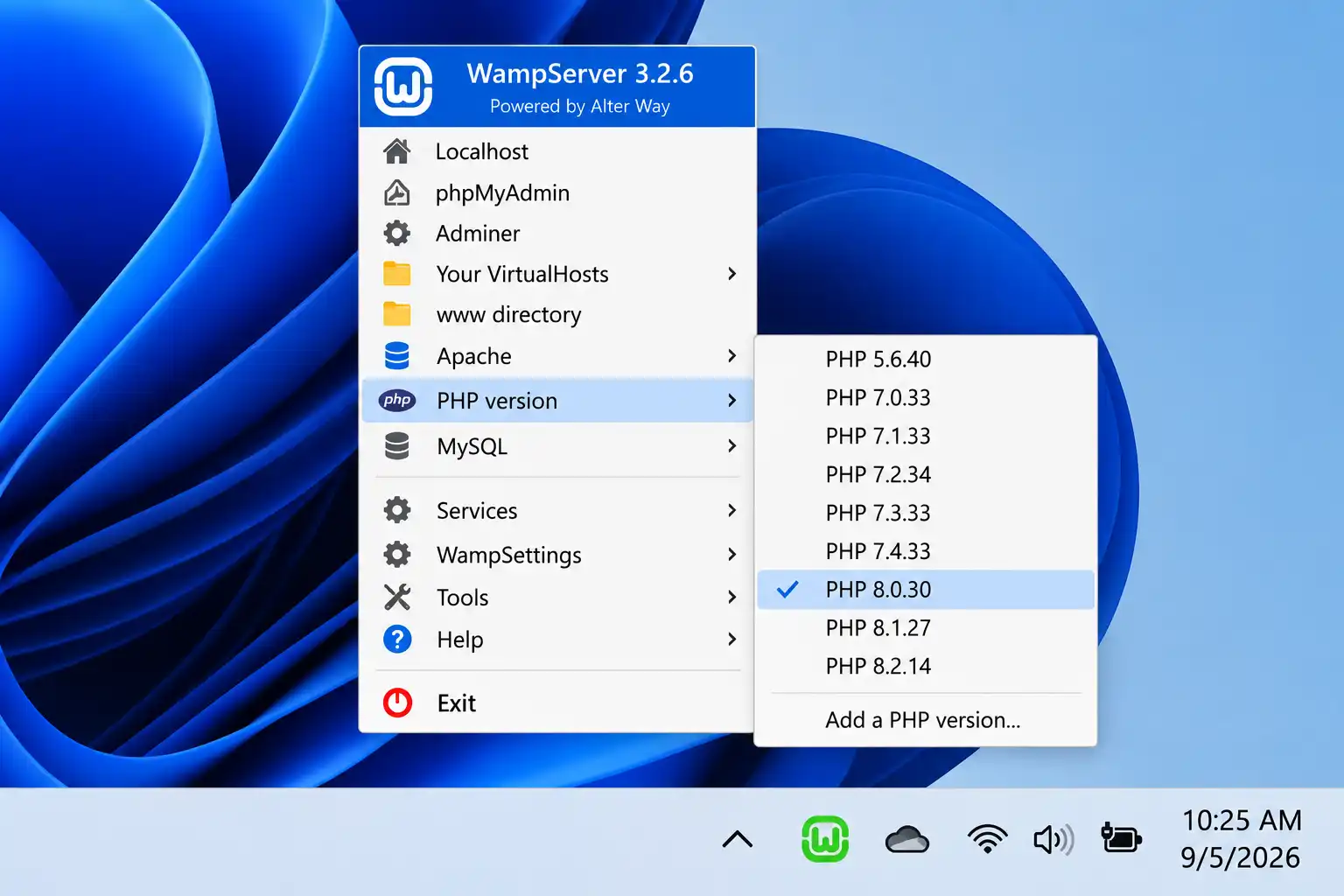Open the taskbar clock showing 10:25 AM
Image resolution: width=1344 pixels, height=896 pixels.
pyautogui.click(x=1242, y=821)
